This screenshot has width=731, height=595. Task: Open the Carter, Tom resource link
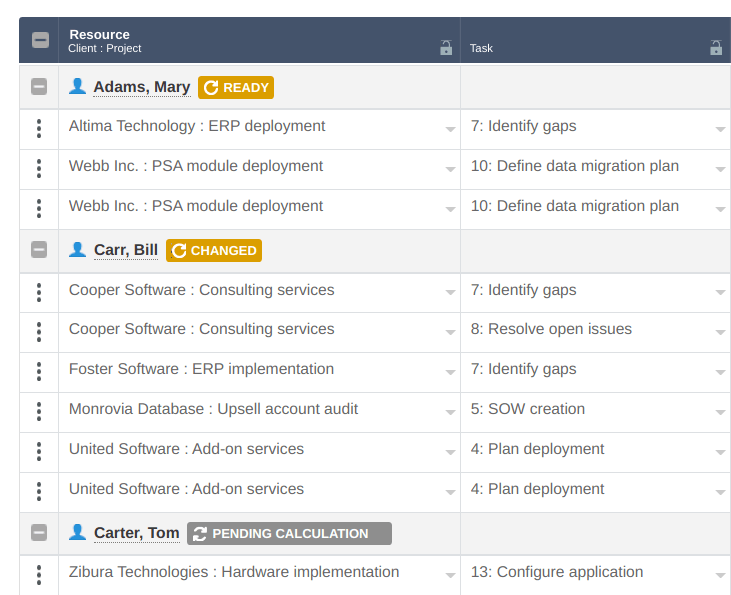coord(137,533)
